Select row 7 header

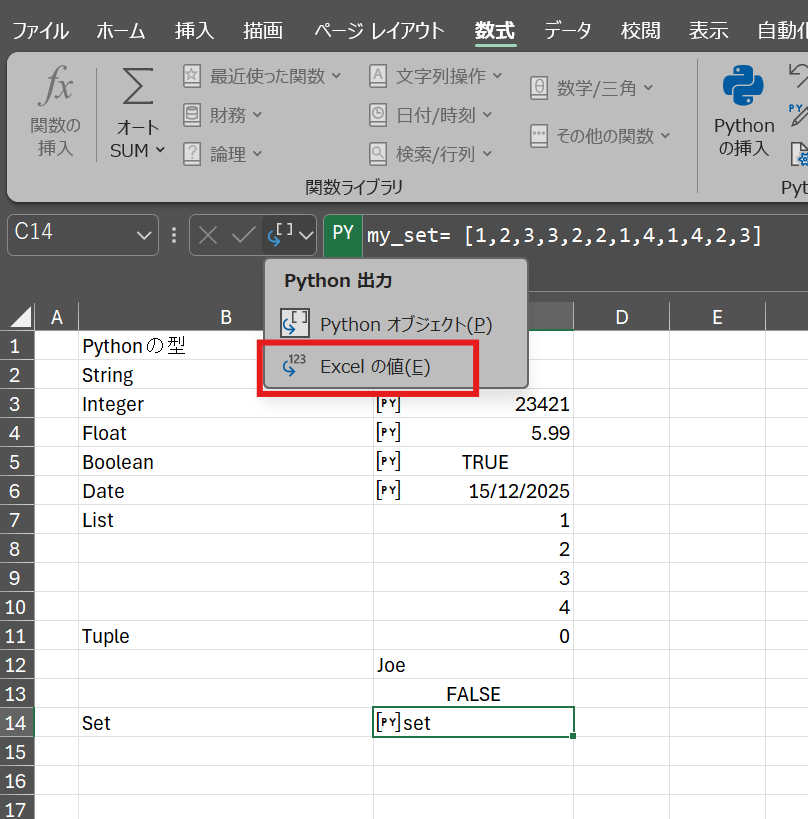[17, 520]
